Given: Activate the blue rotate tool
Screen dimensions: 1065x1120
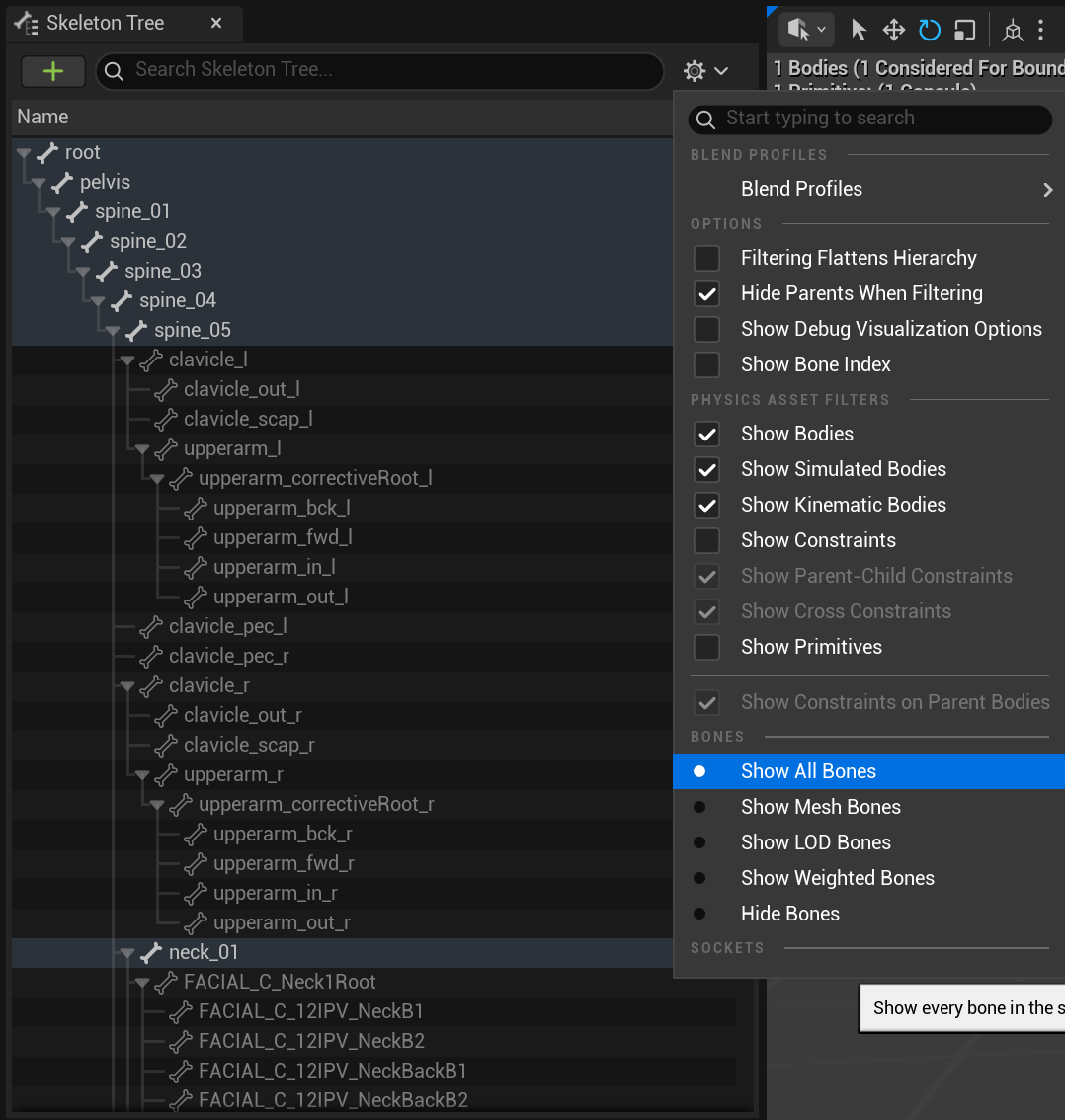Looking at the screenshot, I should coord(930,30).
